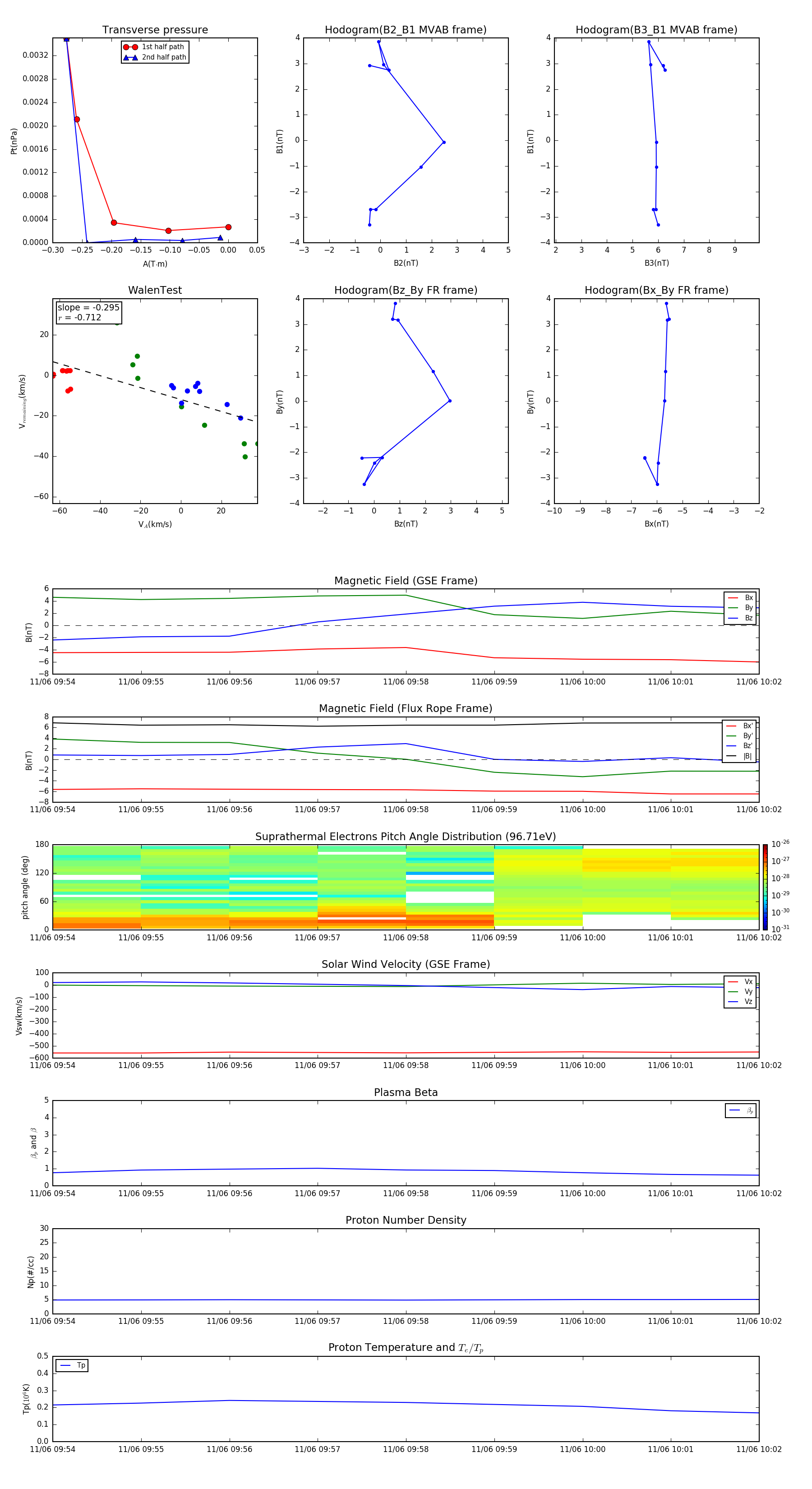The width and height of the screenshot is (812, 1489).
Task: Click the 'slope = -0.295' annotation
Action: 88,308
